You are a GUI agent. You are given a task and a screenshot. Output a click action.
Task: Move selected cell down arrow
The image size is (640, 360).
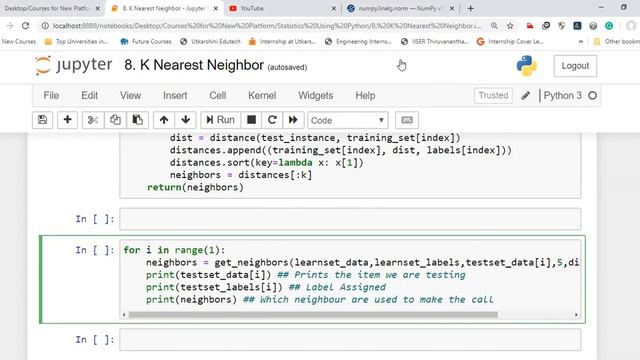click(186, 120)
